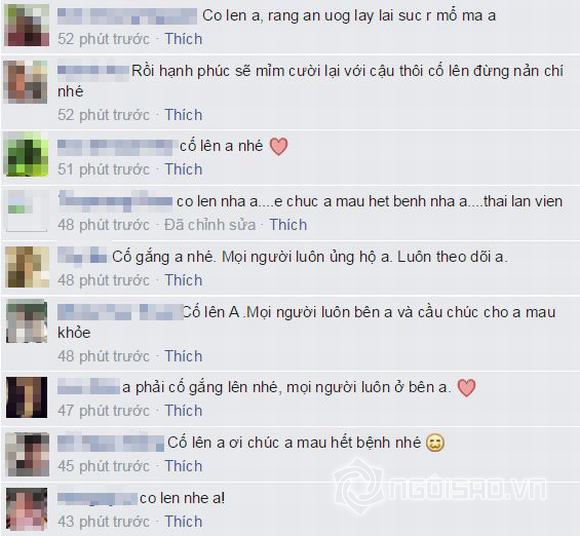The width and height of the screenshot is (580, 536).
Task: Open the '48 phút trước' timestamp under 'Cố gắng a nhé'
Action: pyautogui.click(x=104, y=280)
